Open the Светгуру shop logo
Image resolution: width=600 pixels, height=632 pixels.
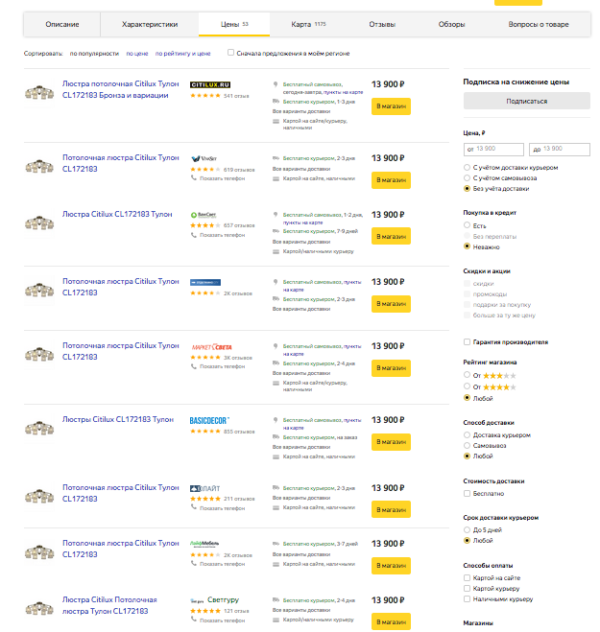(x=214, y=600)
